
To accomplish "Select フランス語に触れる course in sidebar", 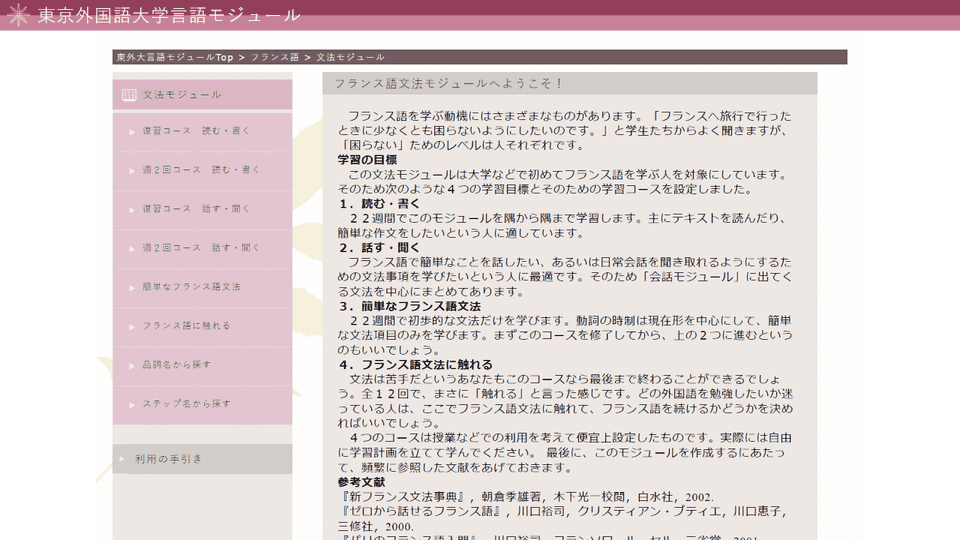I will pyautogui.click(x=187, y=326).
